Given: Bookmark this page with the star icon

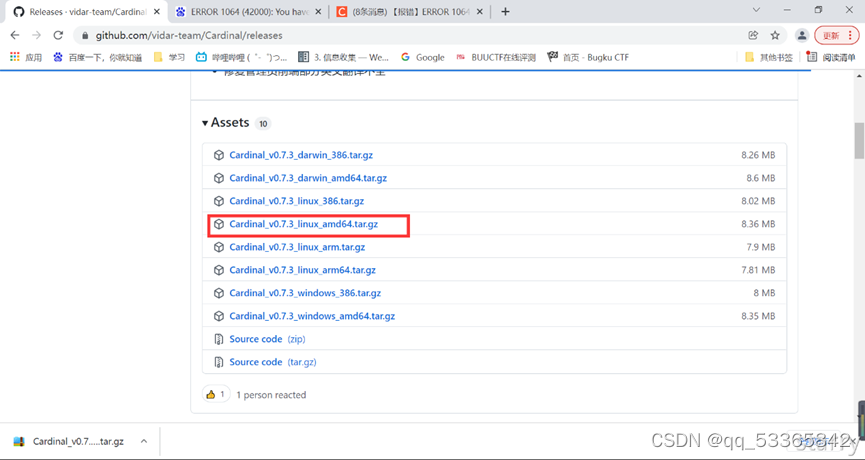Looking at the screenshot, I should tap(775, 35).
